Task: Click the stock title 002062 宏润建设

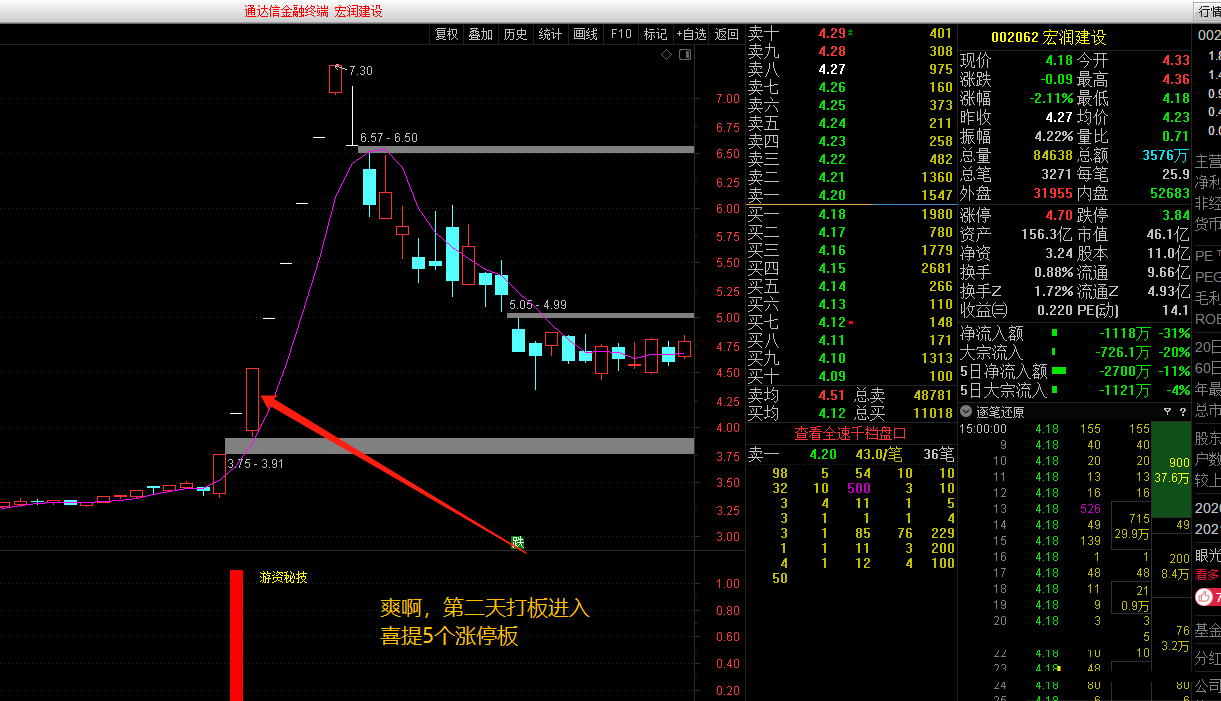Action: tap(1048, 38)
